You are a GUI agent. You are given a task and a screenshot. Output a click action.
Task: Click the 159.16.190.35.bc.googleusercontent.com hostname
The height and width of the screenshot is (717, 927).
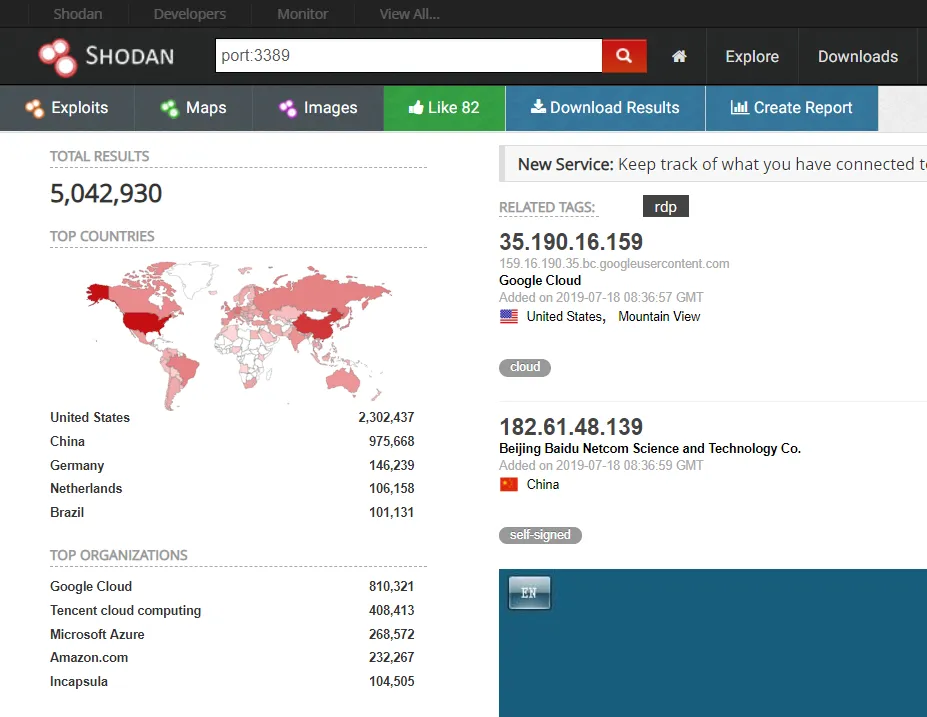[614, 264]
